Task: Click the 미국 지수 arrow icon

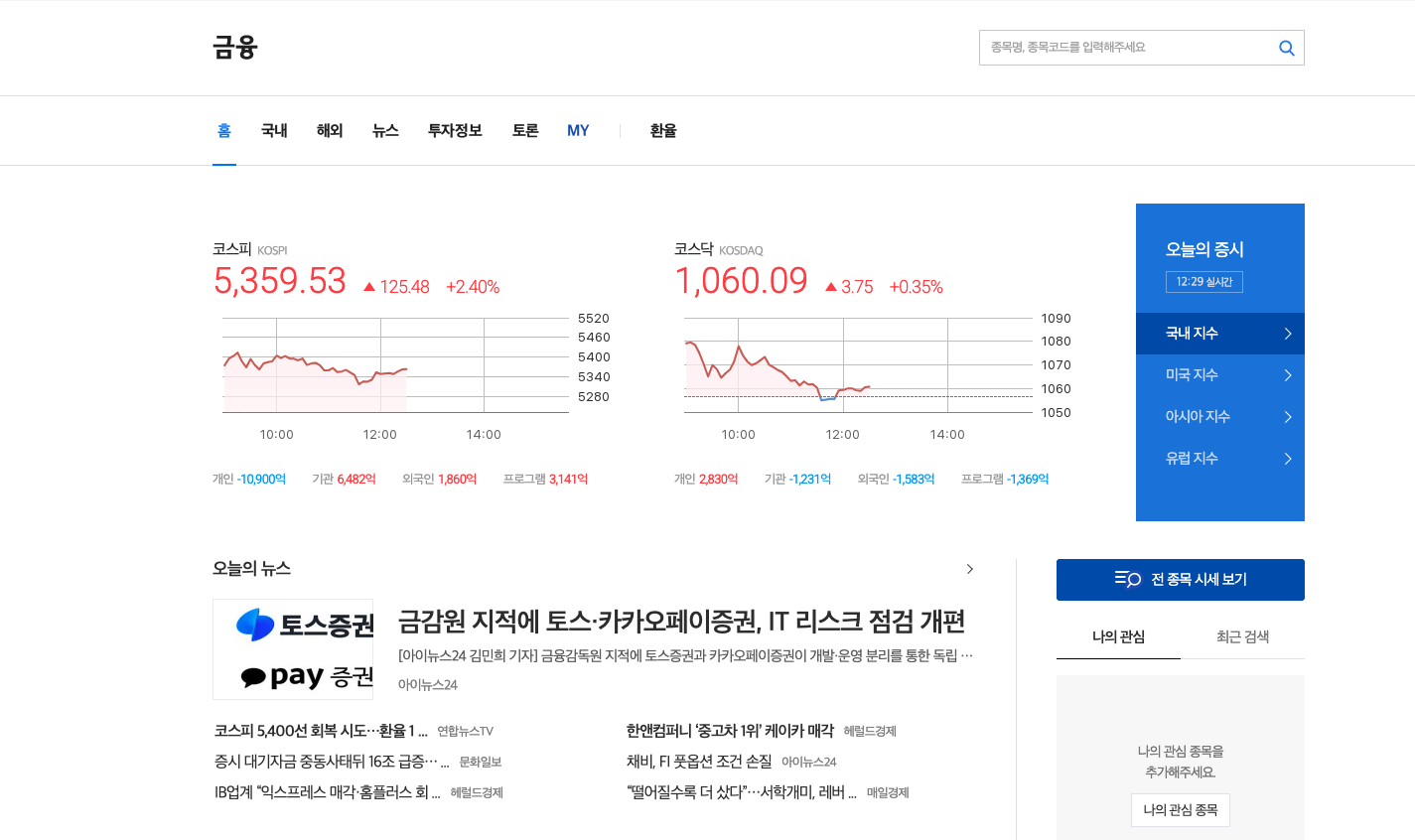Action: [x=1288, y=374]
